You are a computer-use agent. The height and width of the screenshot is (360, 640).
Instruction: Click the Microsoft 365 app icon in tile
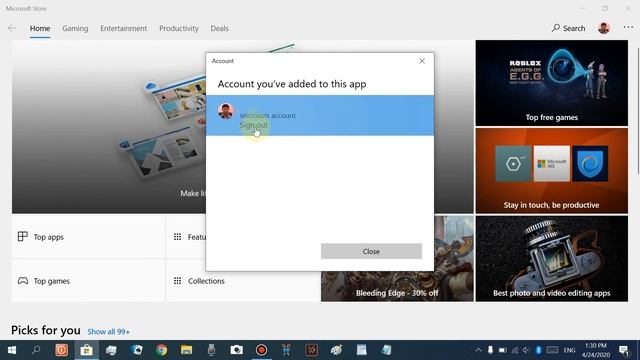(x=551, y=164)
